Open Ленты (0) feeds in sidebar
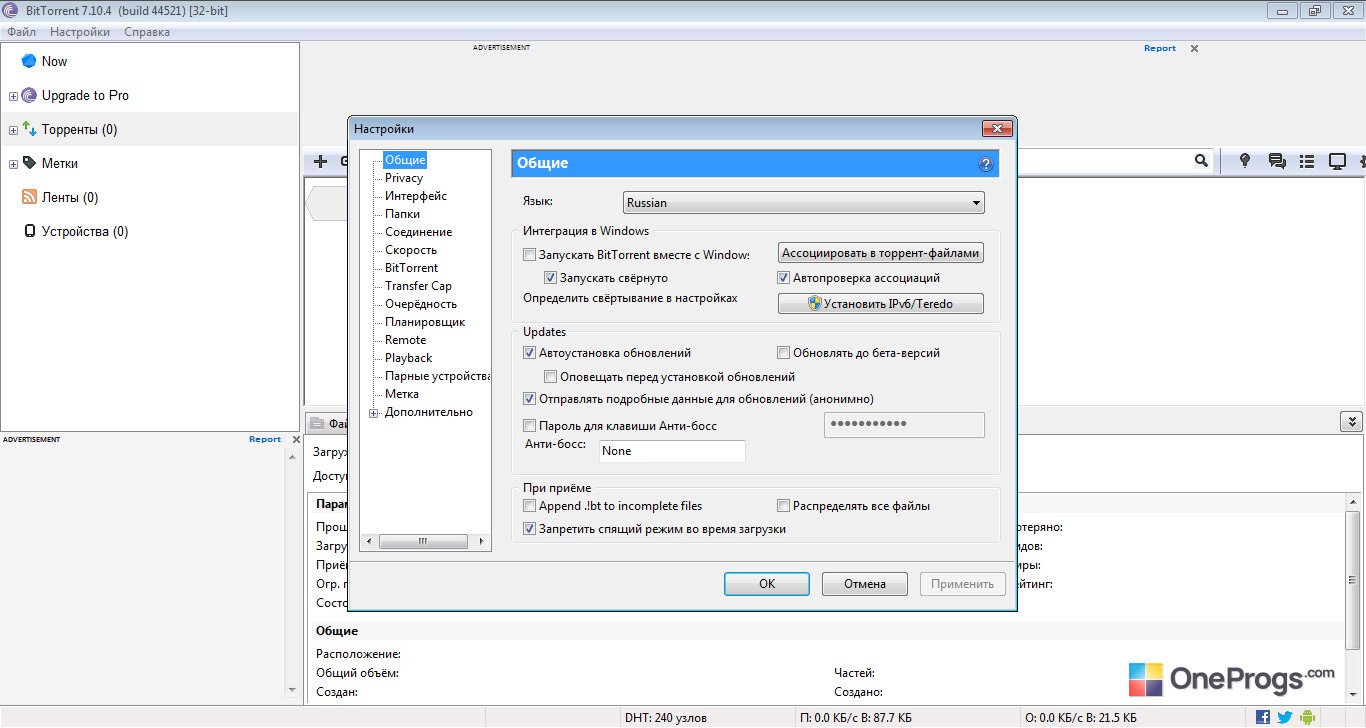Screen dimensions: 1366x728 (69, 198)
